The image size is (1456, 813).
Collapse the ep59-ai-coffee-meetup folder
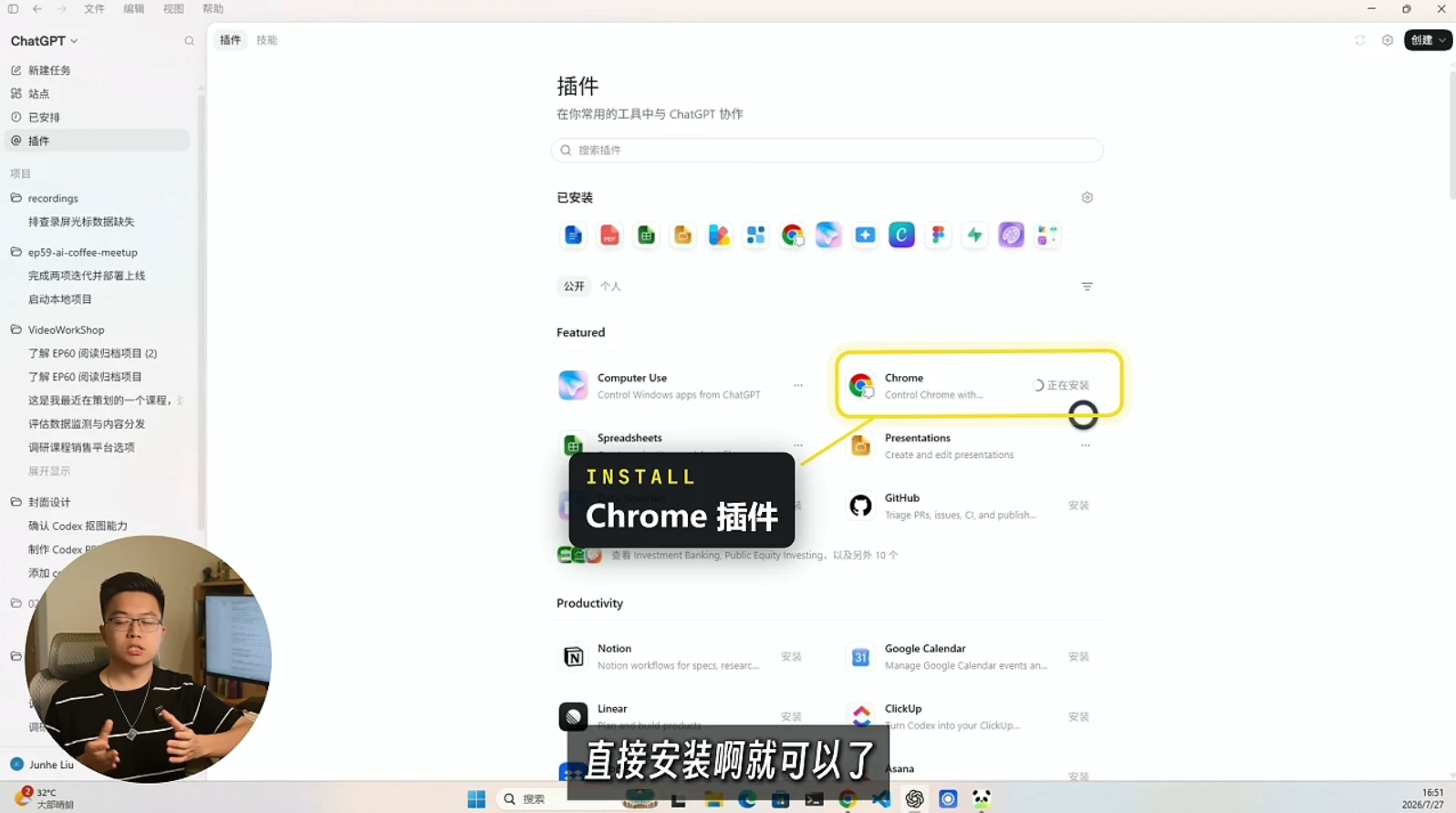pos(16,252)
